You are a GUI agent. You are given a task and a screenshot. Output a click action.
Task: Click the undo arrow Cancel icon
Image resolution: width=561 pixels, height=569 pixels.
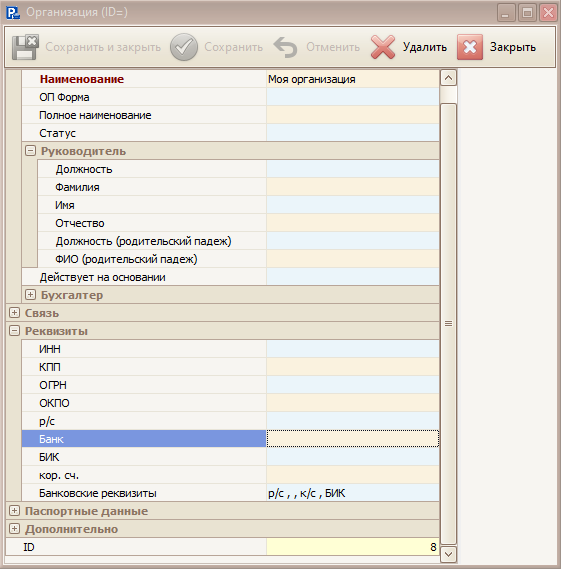pyautogui.click(x=285, y=47)
